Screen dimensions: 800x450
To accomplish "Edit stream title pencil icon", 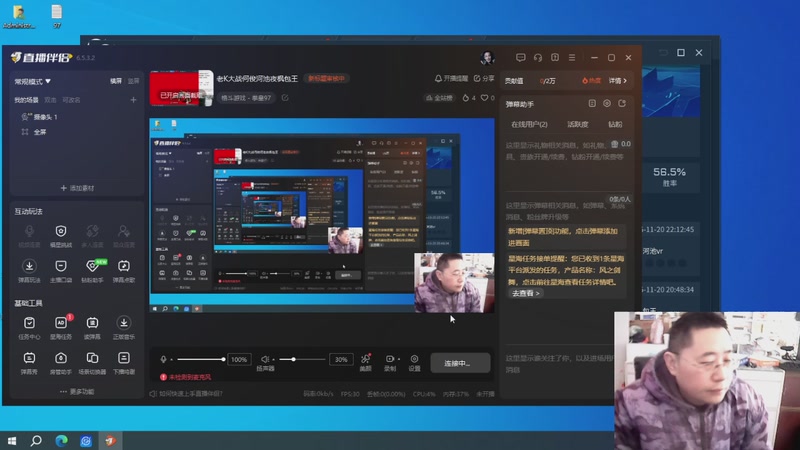I will coord(285,97).
